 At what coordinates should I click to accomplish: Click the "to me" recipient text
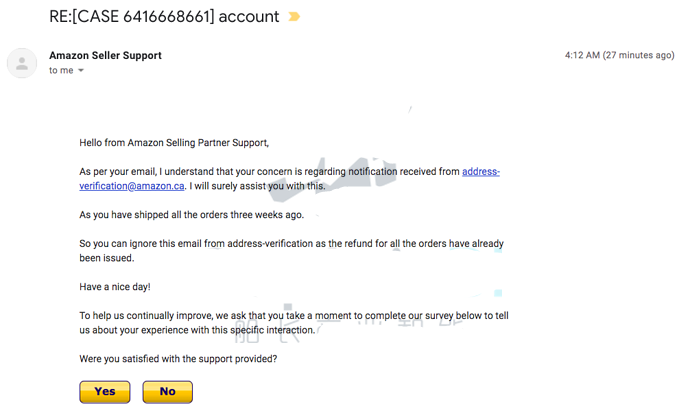point(62,71)
